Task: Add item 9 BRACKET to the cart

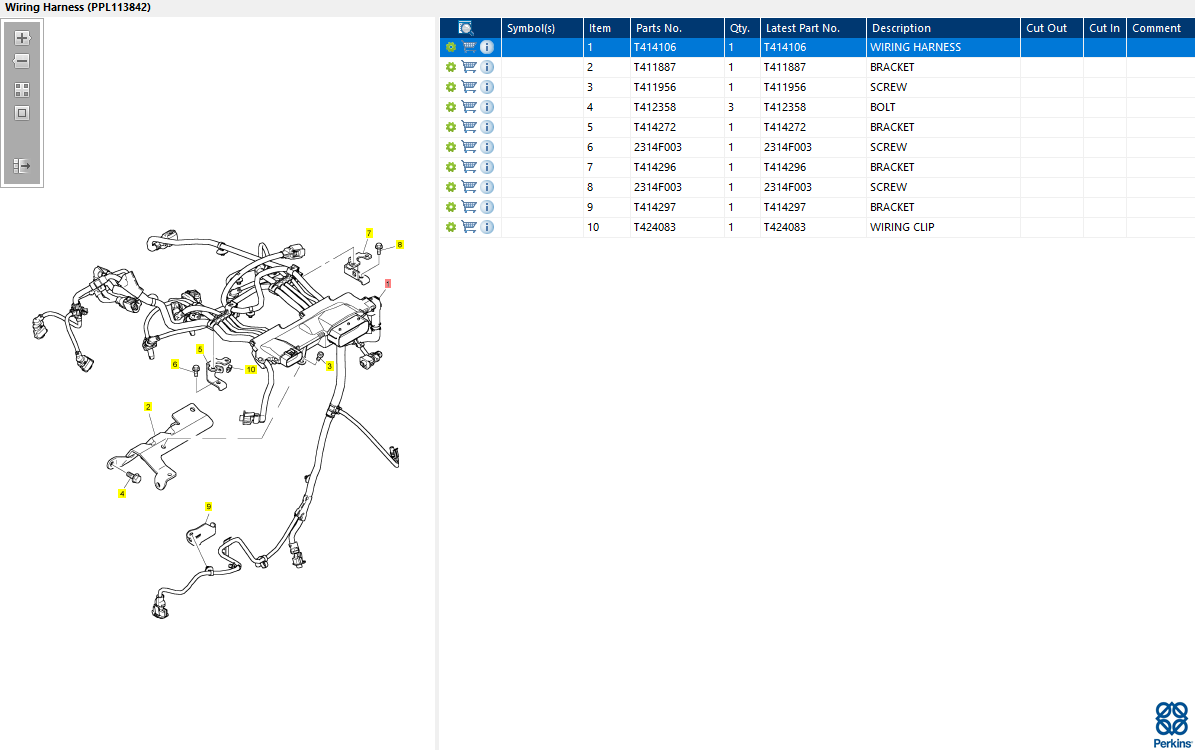Action: 469,207
